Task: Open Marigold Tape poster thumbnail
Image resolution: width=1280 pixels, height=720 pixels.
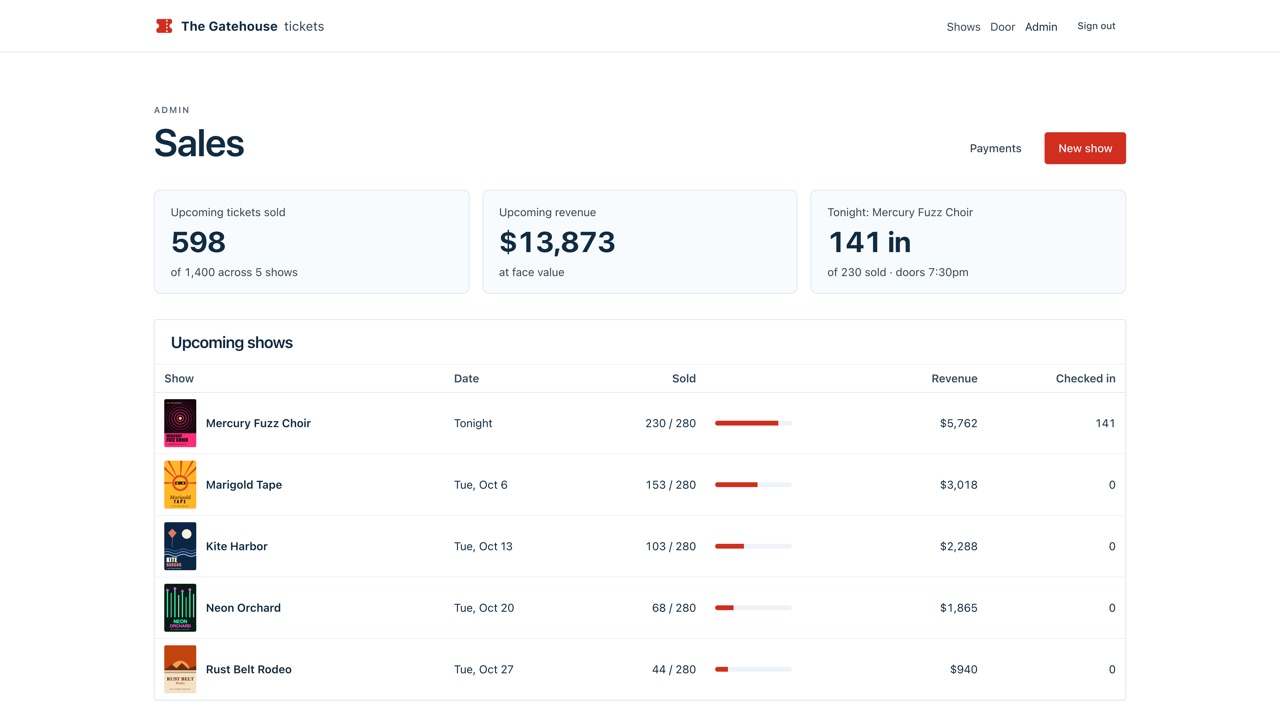Action: 180,485
